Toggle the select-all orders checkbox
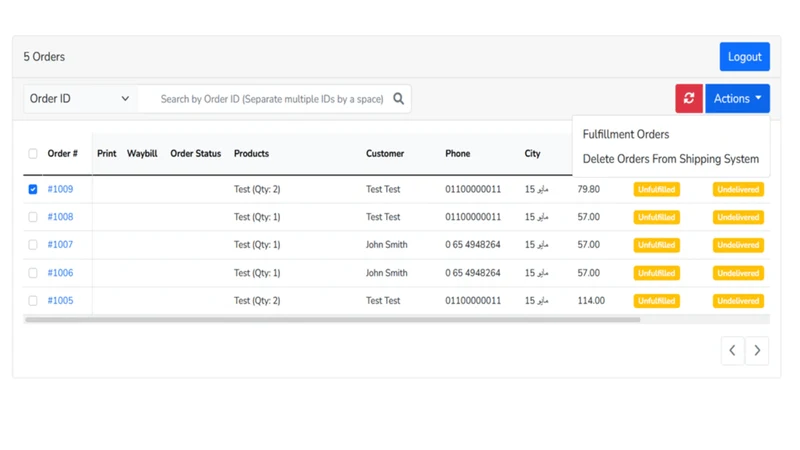800x450 pixels. click(x=33, y=154)
